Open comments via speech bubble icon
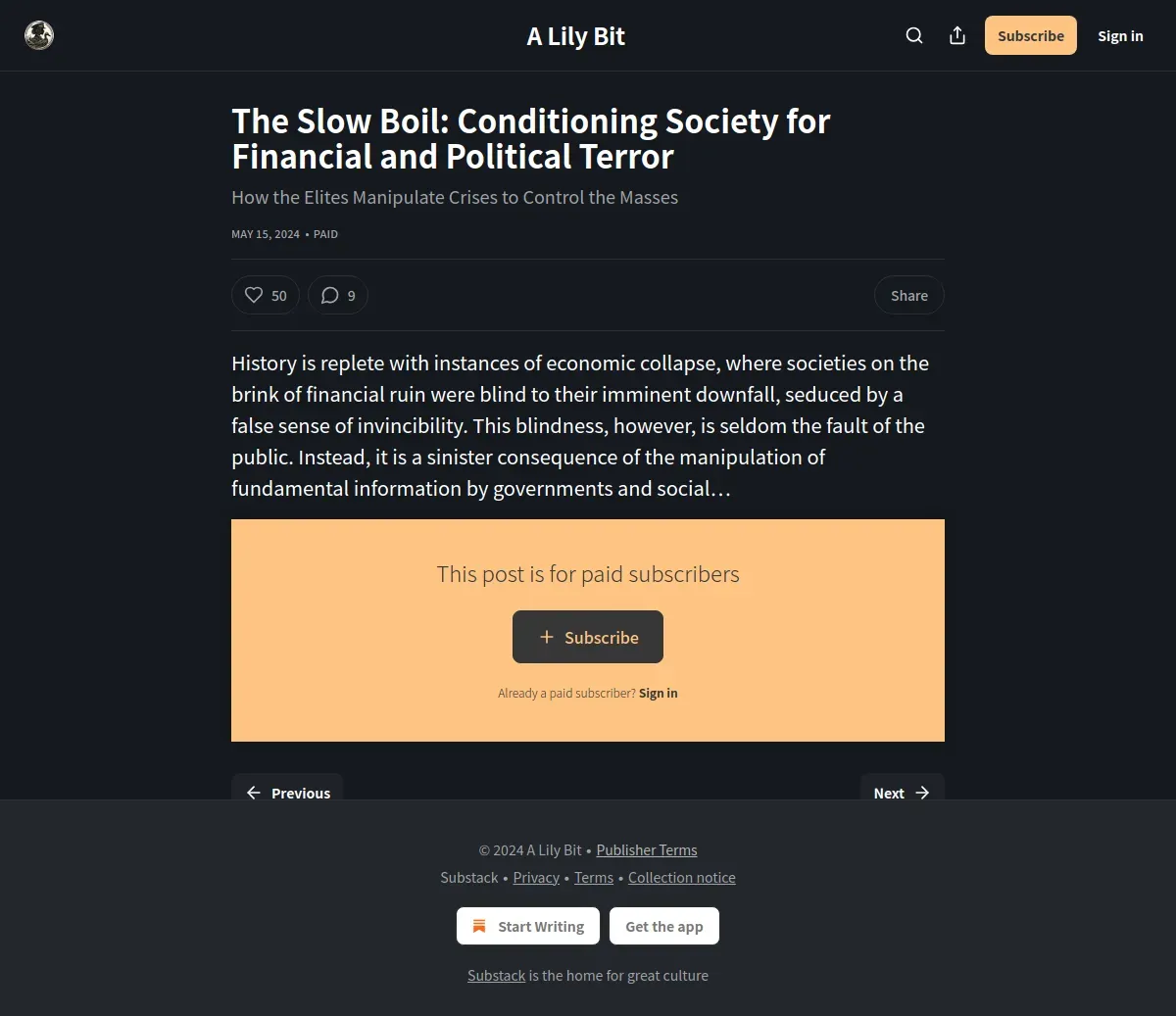The height and width of the screenshot is (1016, 1176). tap(330, 295)
